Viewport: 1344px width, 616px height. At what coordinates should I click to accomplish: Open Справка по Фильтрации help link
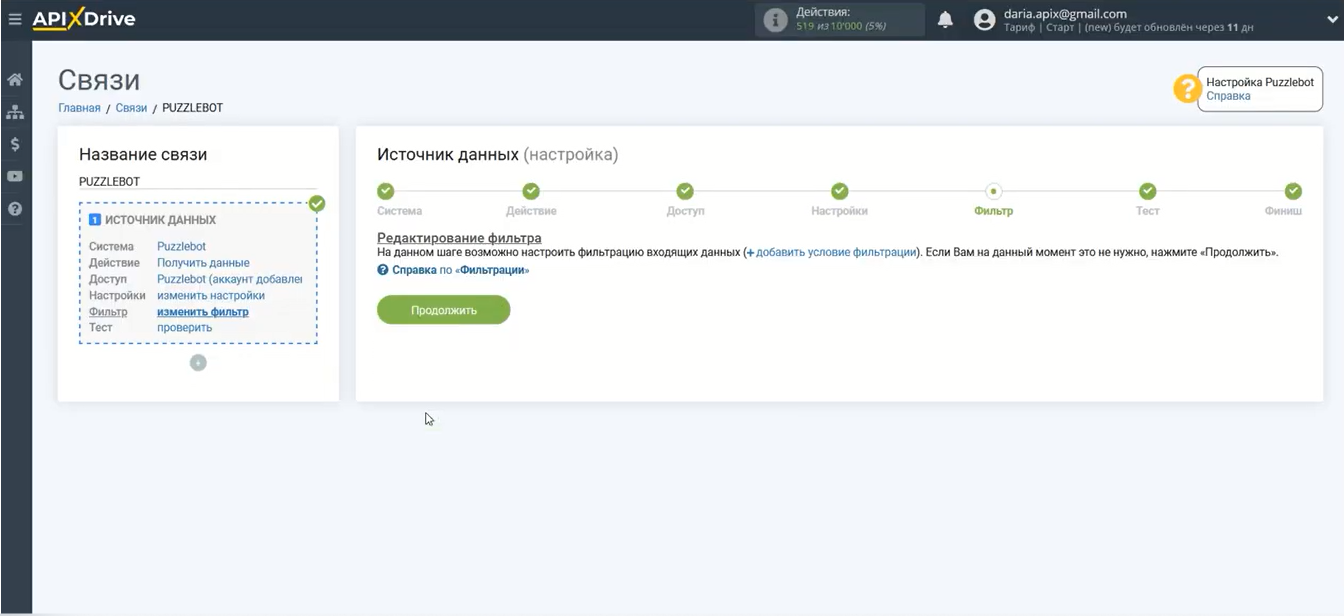pyautogui.click(x=453, y=270)
